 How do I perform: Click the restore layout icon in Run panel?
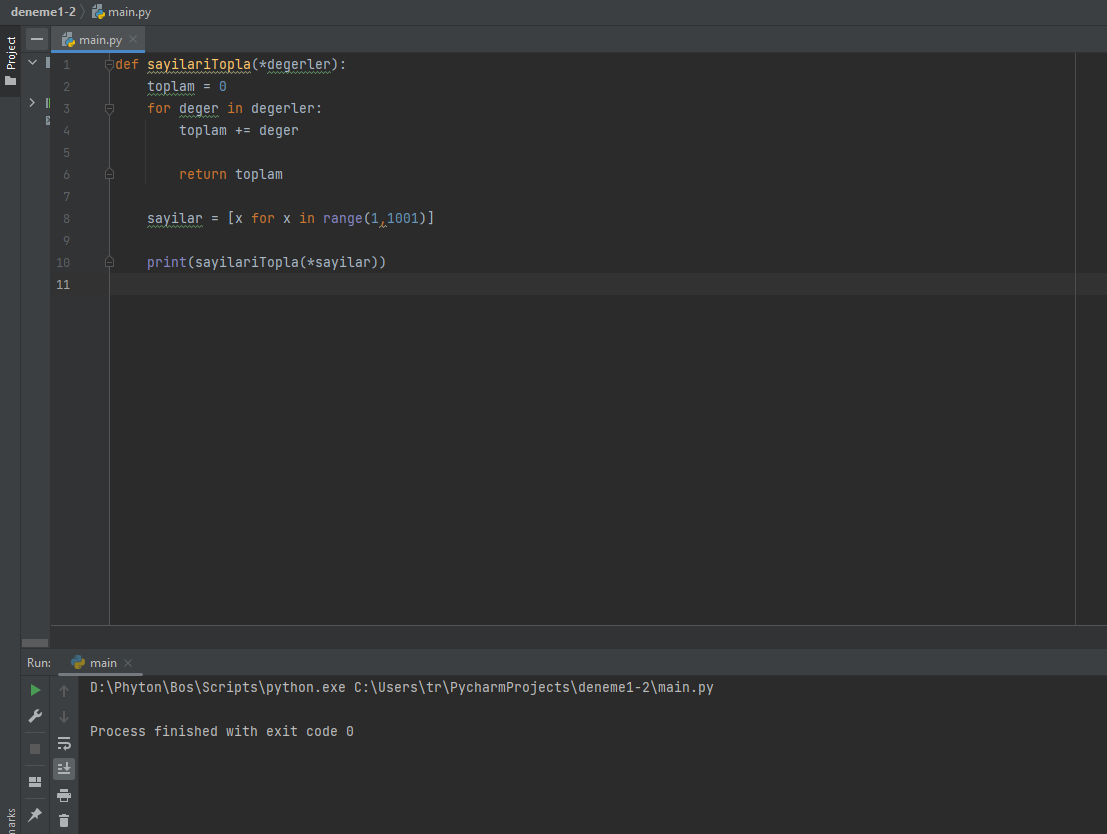tap(35, 781)
